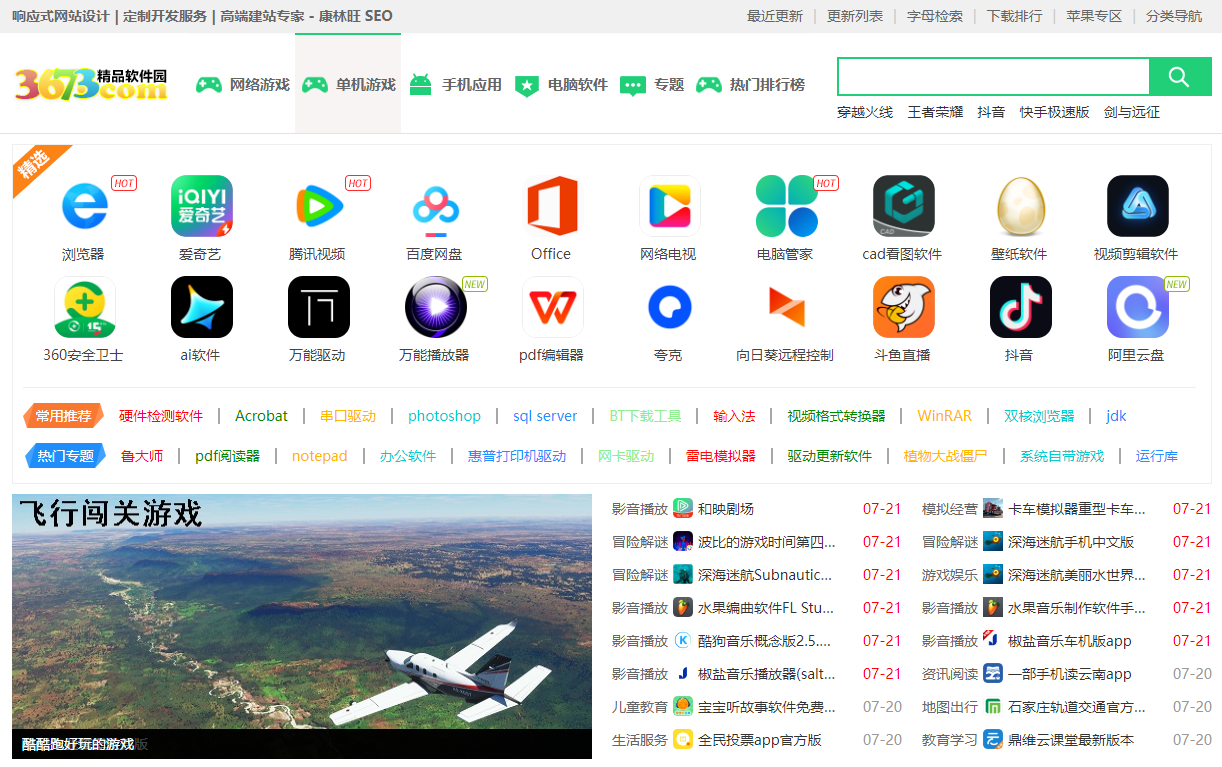Click the 剑与远征 hot search term
1222x767 pixels.
(1132, 112)
